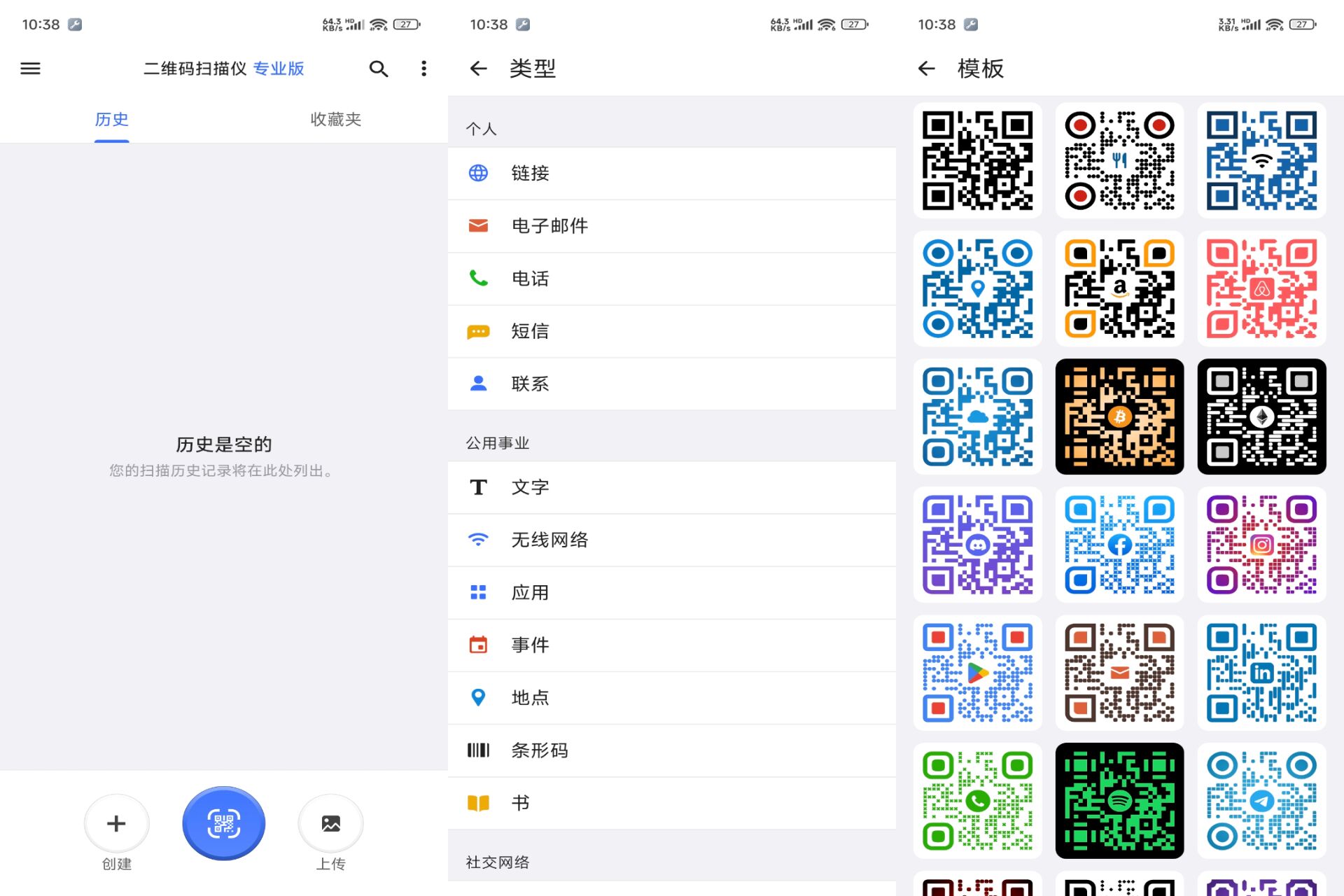Pick the restaurant fork-knife QR template

(x=1119, y=160)
